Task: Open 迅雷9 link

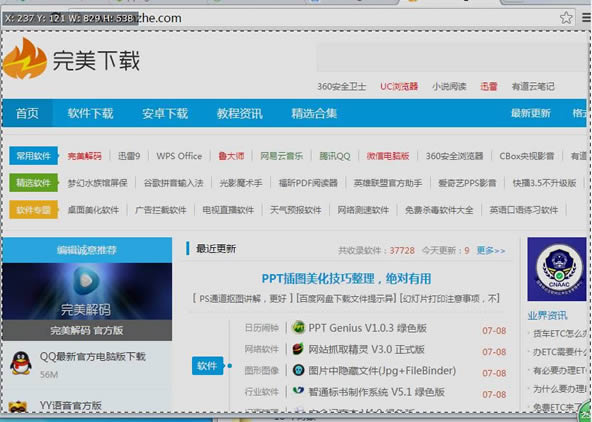Action: pyautogui.click(x=129, y=156)
